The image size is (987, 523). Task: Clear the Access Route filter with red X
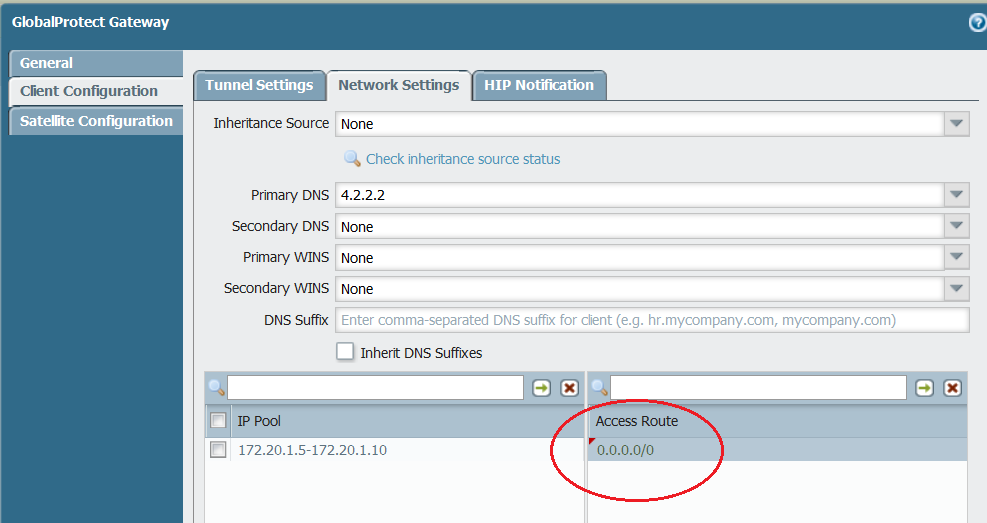(952, 388)
